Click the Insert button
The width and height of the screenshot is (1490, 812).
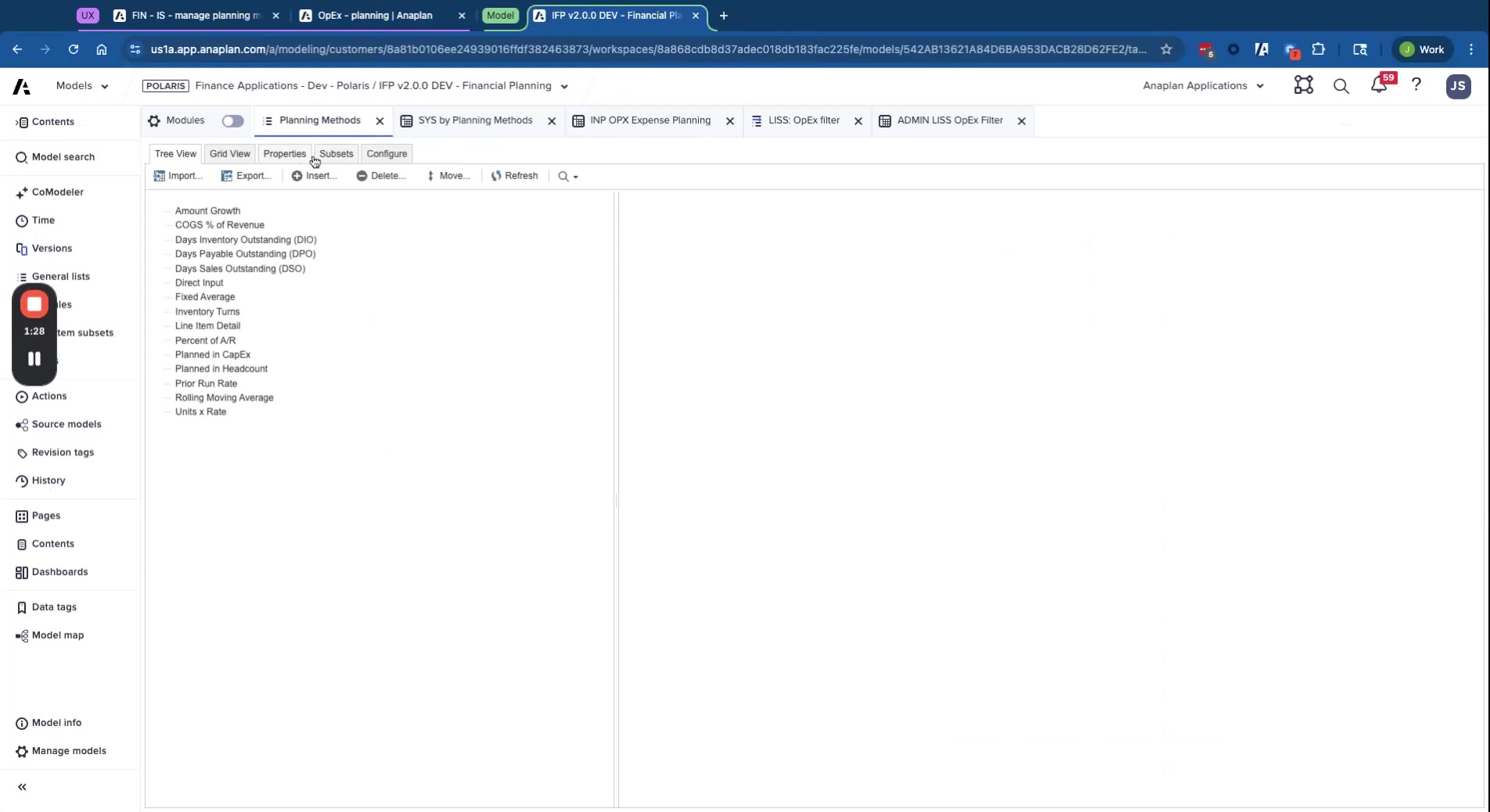click(315, 176)
